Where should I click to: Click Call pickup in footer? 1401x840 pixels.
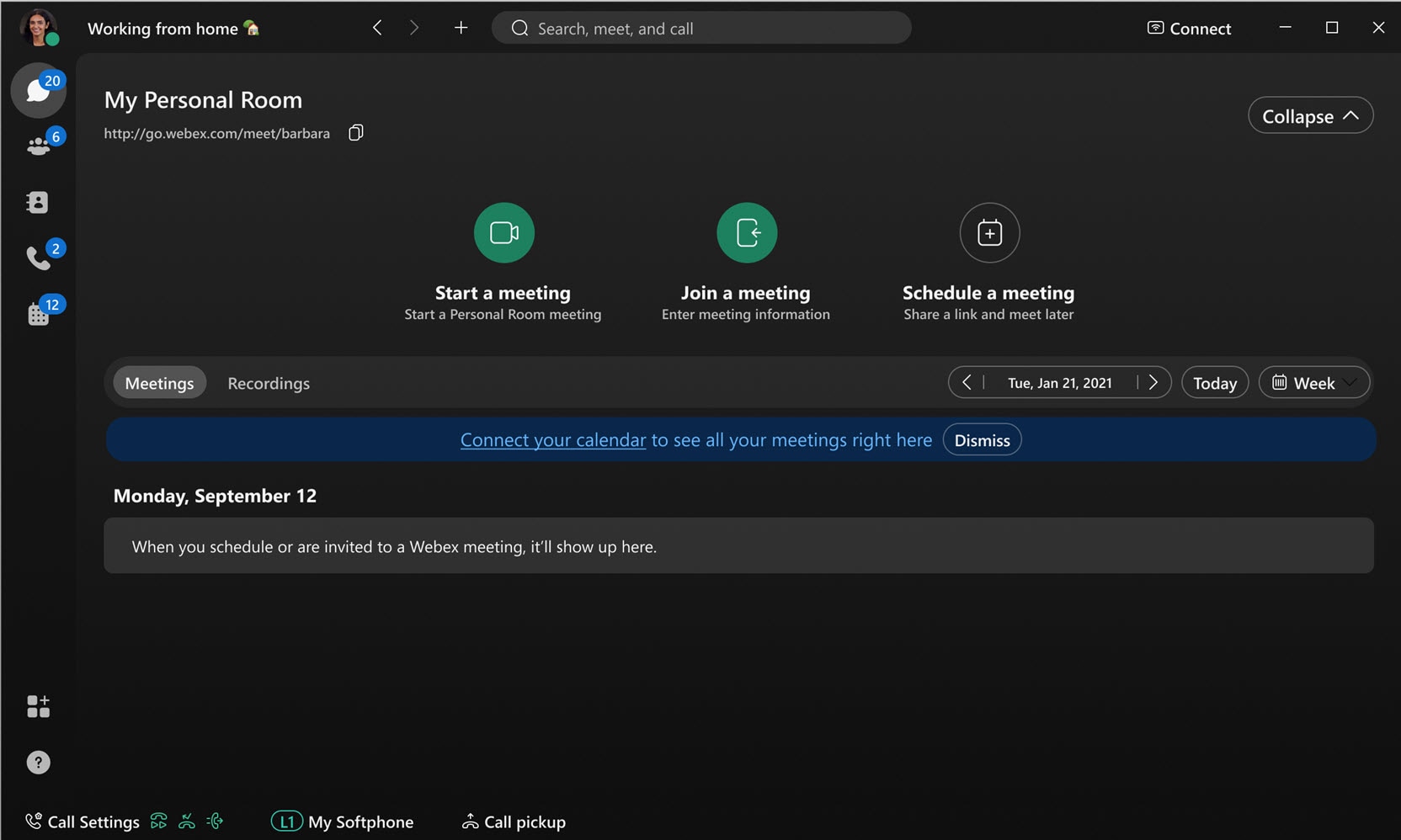click(x=514, y=821)
